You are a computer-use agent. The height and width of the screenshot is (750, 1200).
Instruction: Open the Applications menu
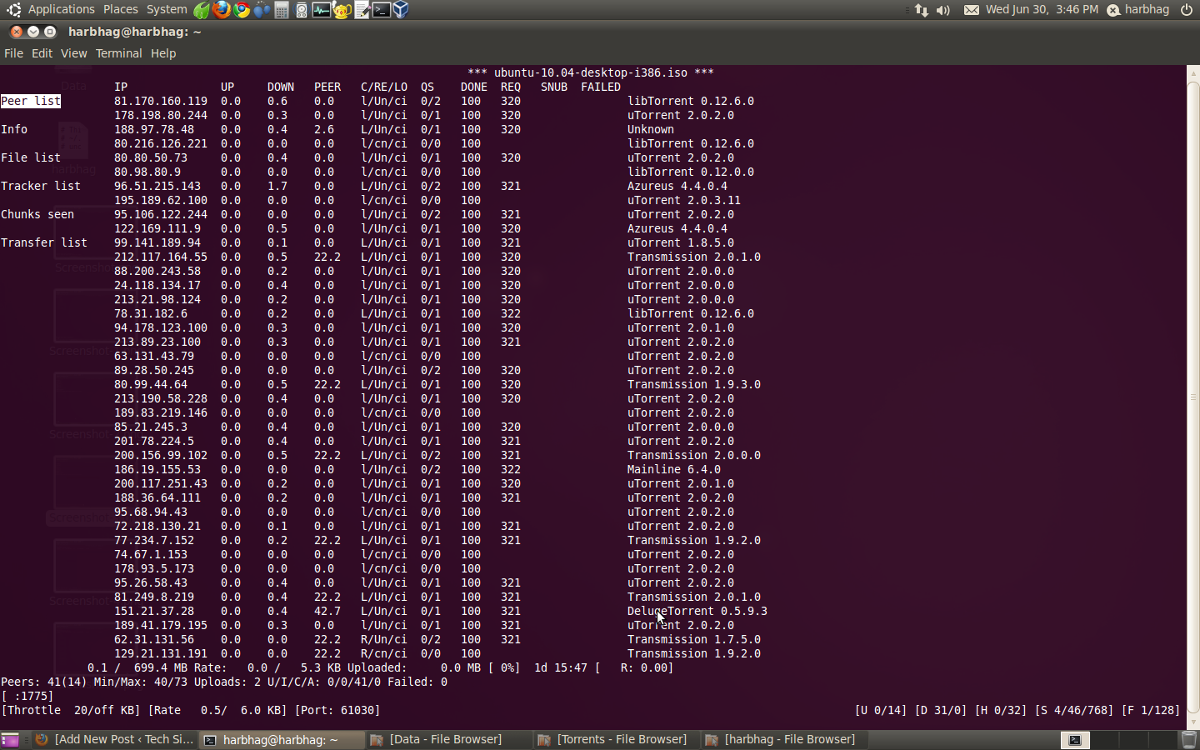[61, 9]
